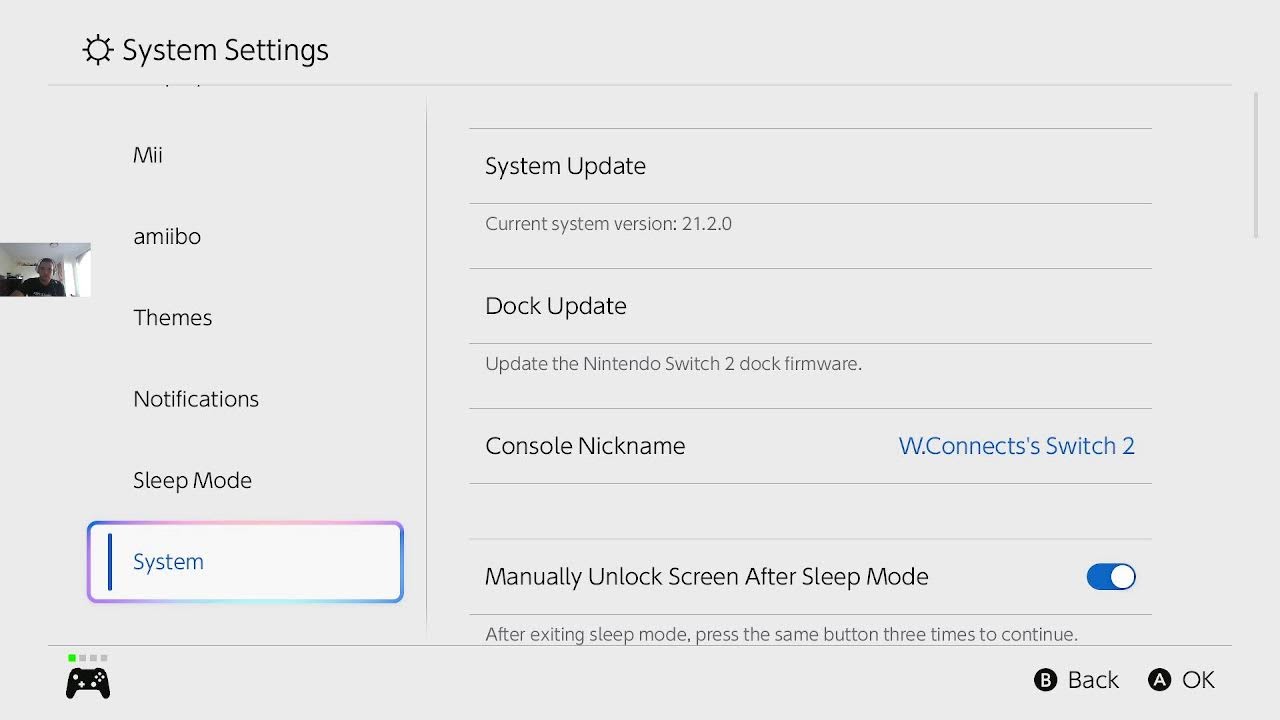Start System Update

810,166
